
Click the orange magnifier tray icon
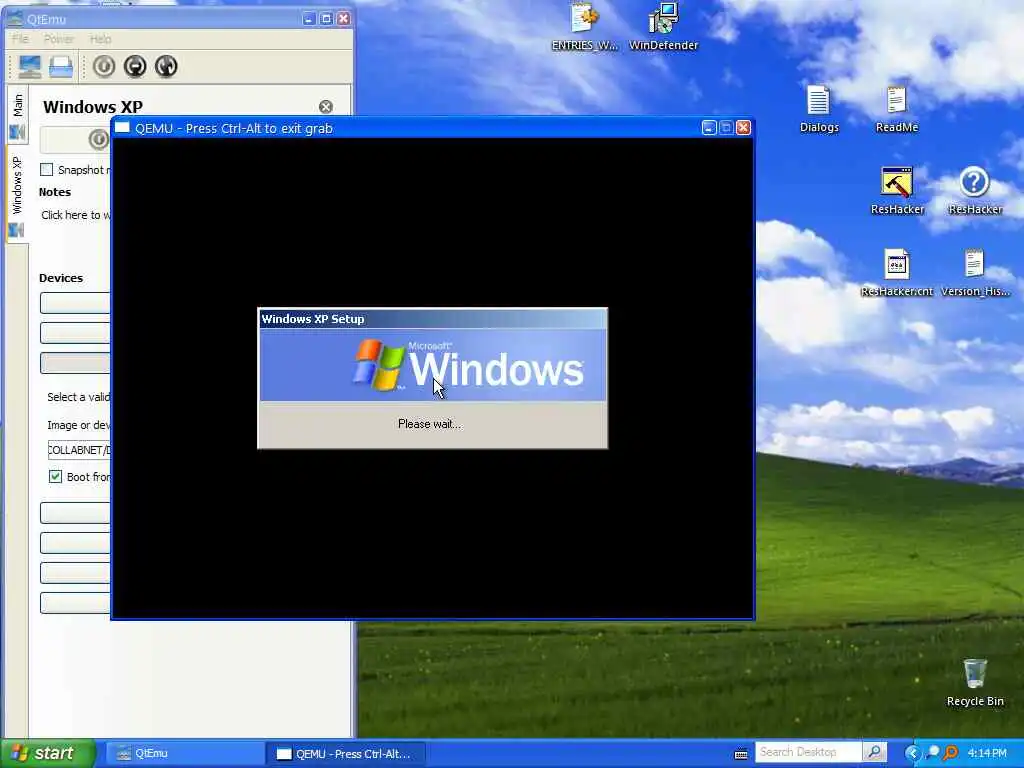pyautogui.click(x=950, y=753)
